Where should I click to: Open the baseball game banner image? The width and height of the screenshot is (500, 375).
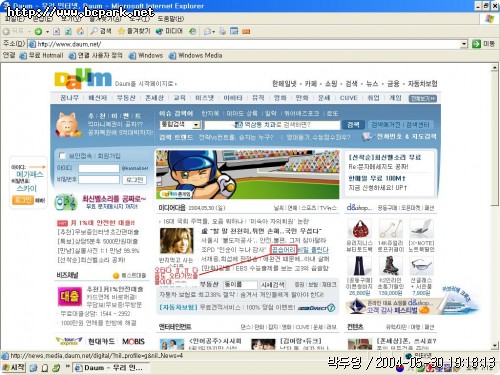pyautogui.click(x=247, y=174)
